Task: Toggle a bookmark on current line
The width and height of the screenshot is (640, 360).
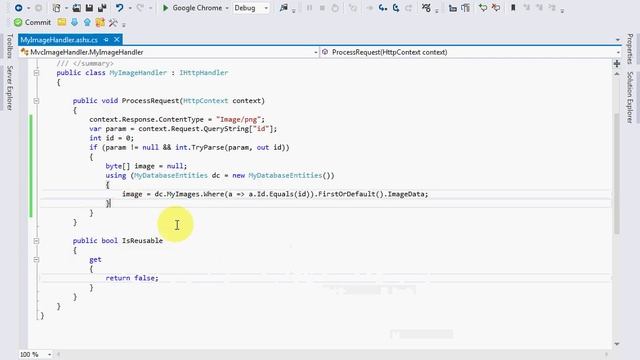Action: [x=513, y=8]
